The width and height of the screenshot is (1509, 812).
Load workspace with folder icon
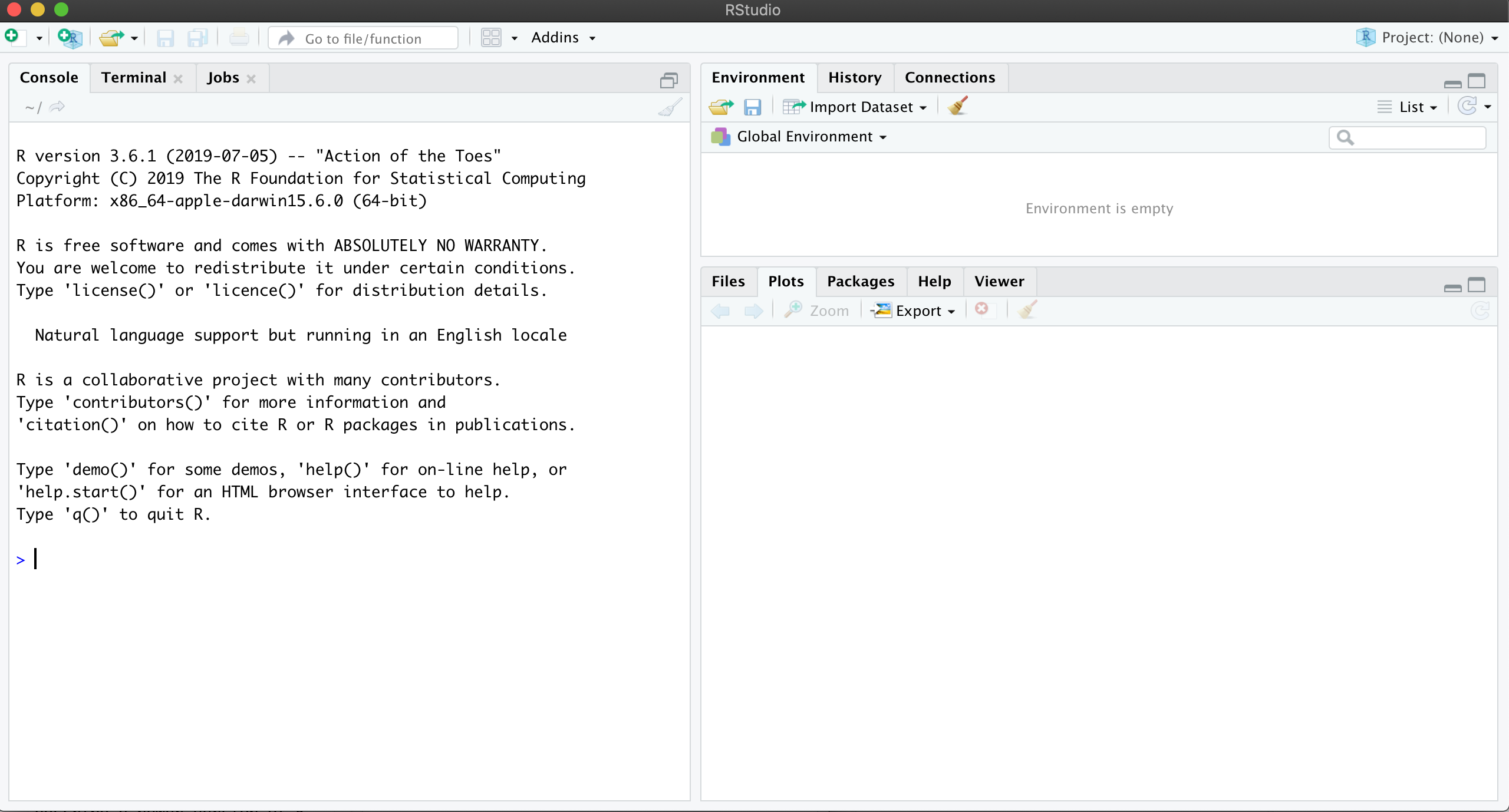(721, 107)
